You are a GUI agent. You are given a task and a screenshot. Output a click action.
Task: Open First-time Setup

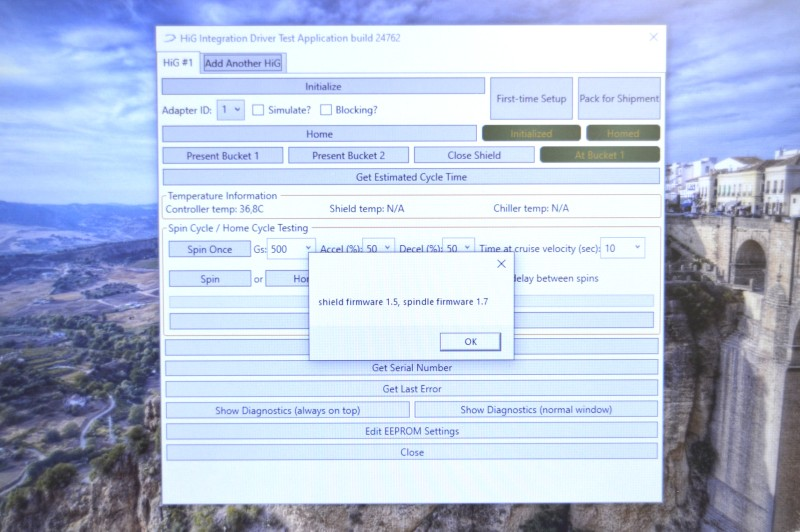coord(531,99)
